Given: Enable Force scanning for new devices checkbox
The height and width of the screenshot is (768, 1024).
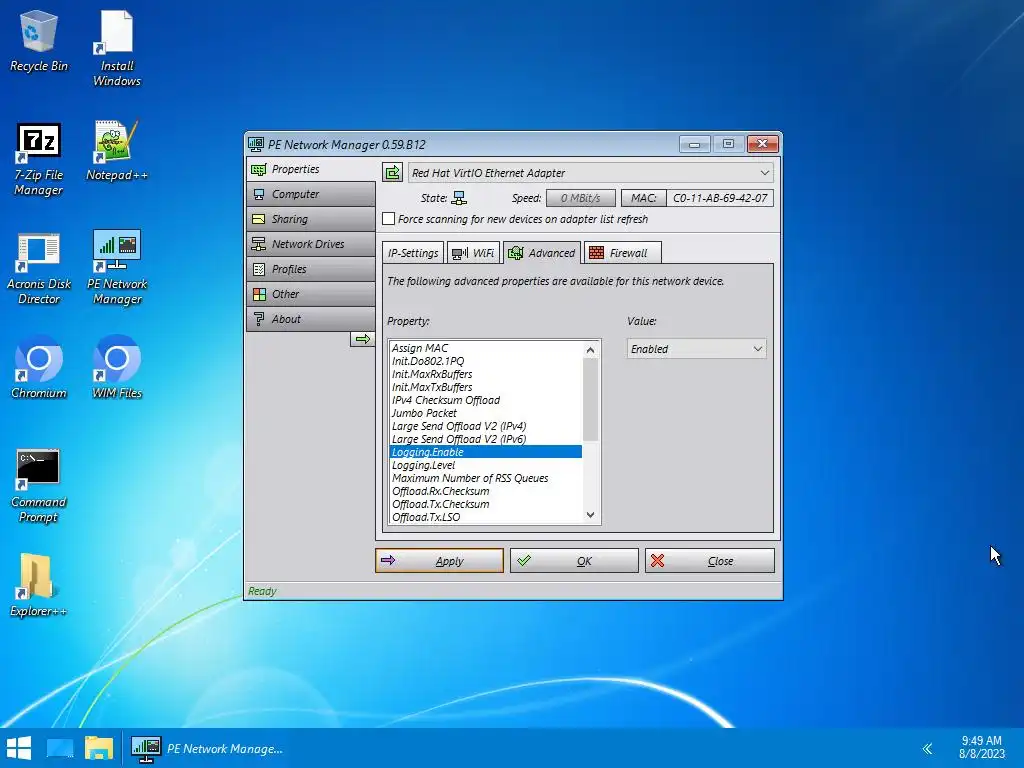Looking at the screenshot, I should point(389,219).
